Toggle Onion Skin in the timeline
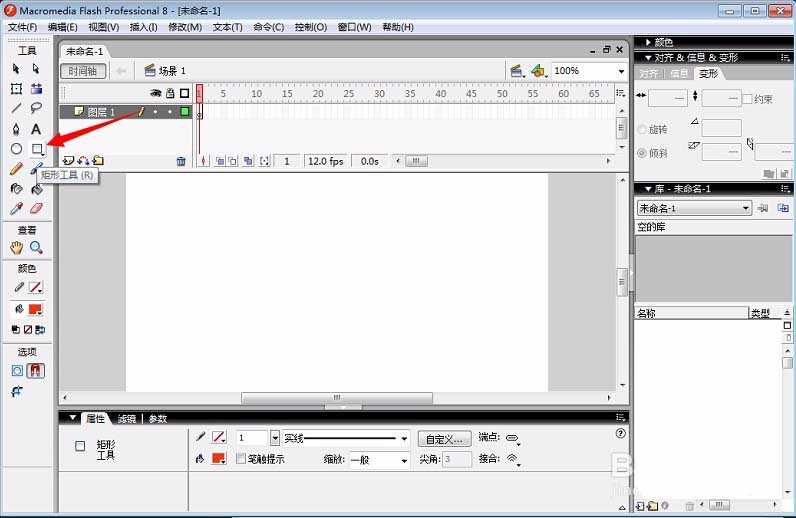Viewport: 796px width, 518px height. (220, 161)
